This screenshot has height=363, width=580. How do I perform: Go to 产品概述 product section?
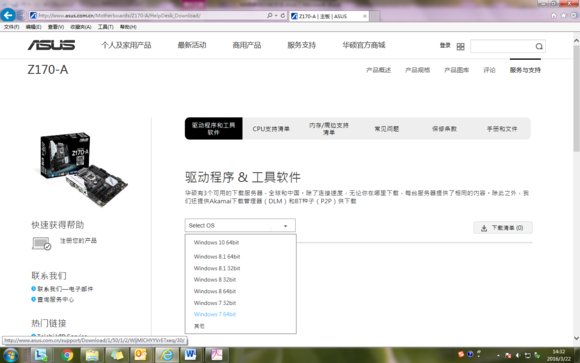click(x=378, y=70)
